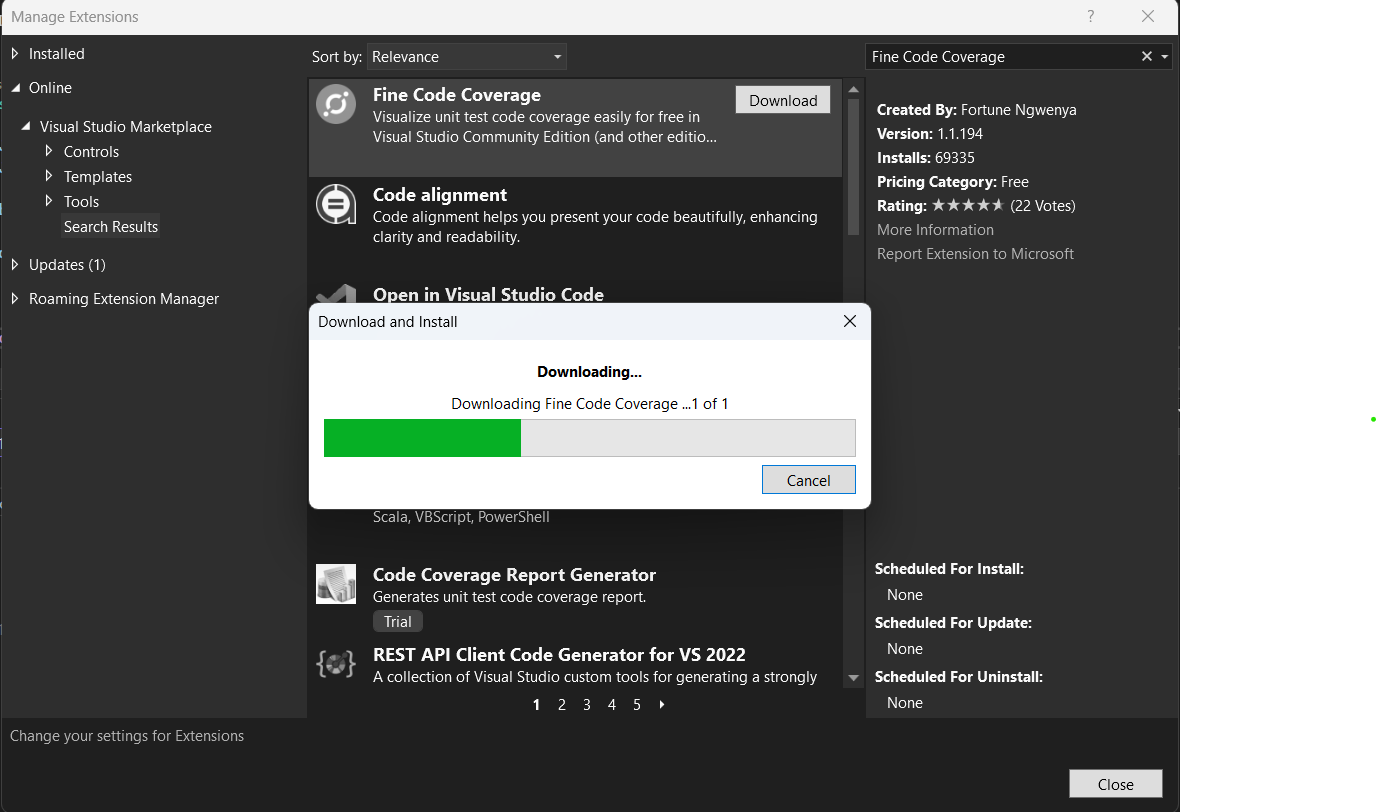Viewport: 1377px width, 812px height.
Task: Close the Manage Extensions window with Close button
Action: (1116, 784)
